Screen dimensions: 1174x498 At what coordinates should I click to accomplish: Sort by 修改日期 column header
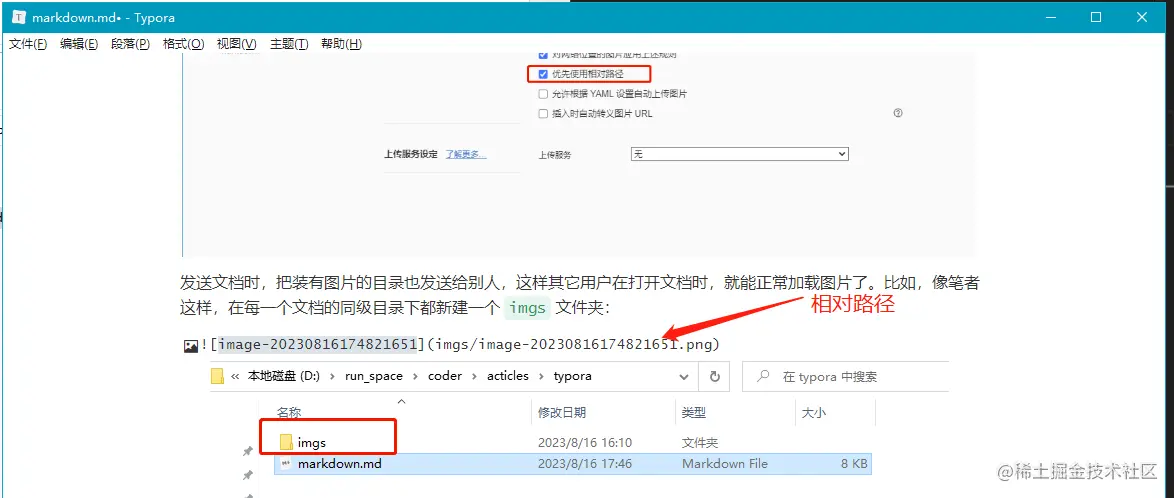[562, 413]
